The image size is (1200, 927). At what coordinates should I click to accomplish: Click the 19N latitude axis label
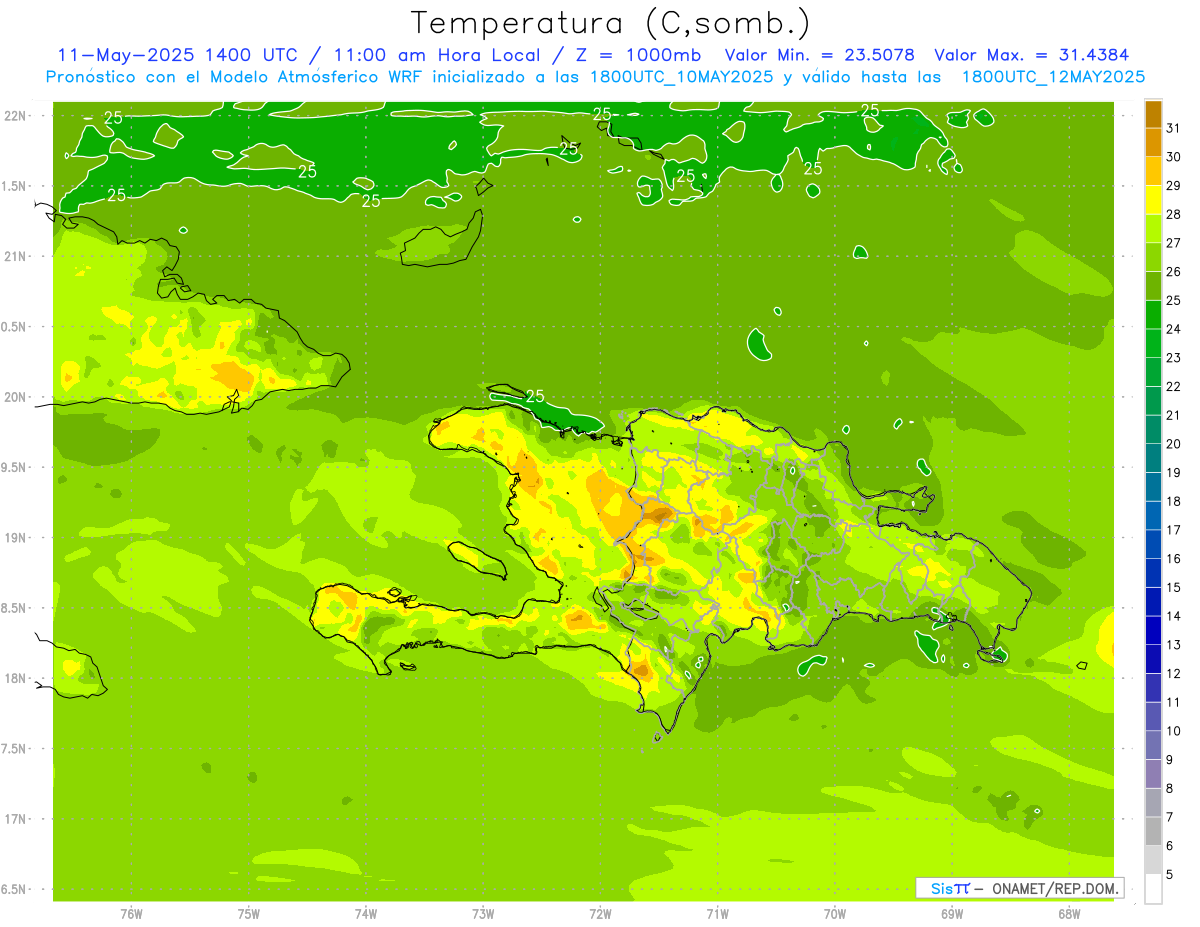point(15,538)
